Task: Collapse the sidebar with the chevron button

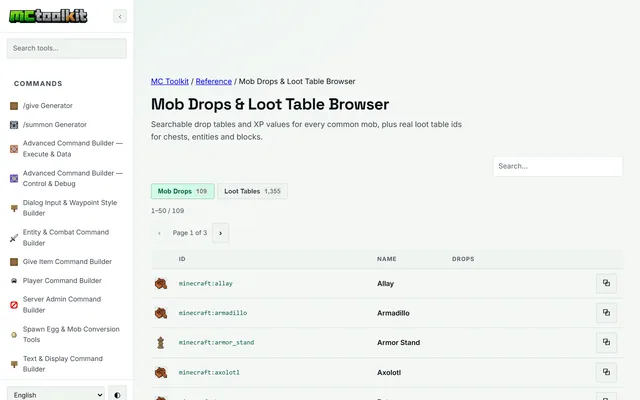Action: pyautogui.click(x=120, y=16)
